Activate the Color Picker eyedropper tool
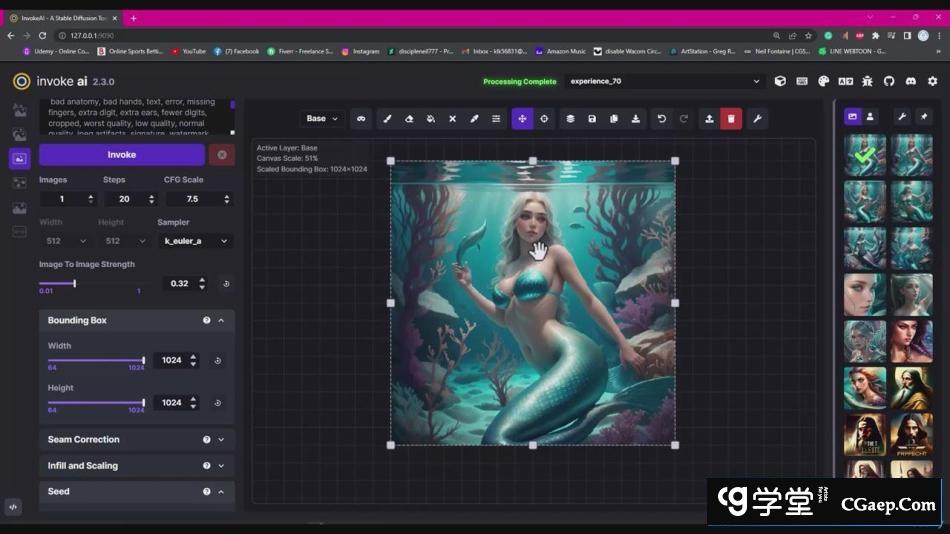The image size is (950, 534). [x=474, y=119]
